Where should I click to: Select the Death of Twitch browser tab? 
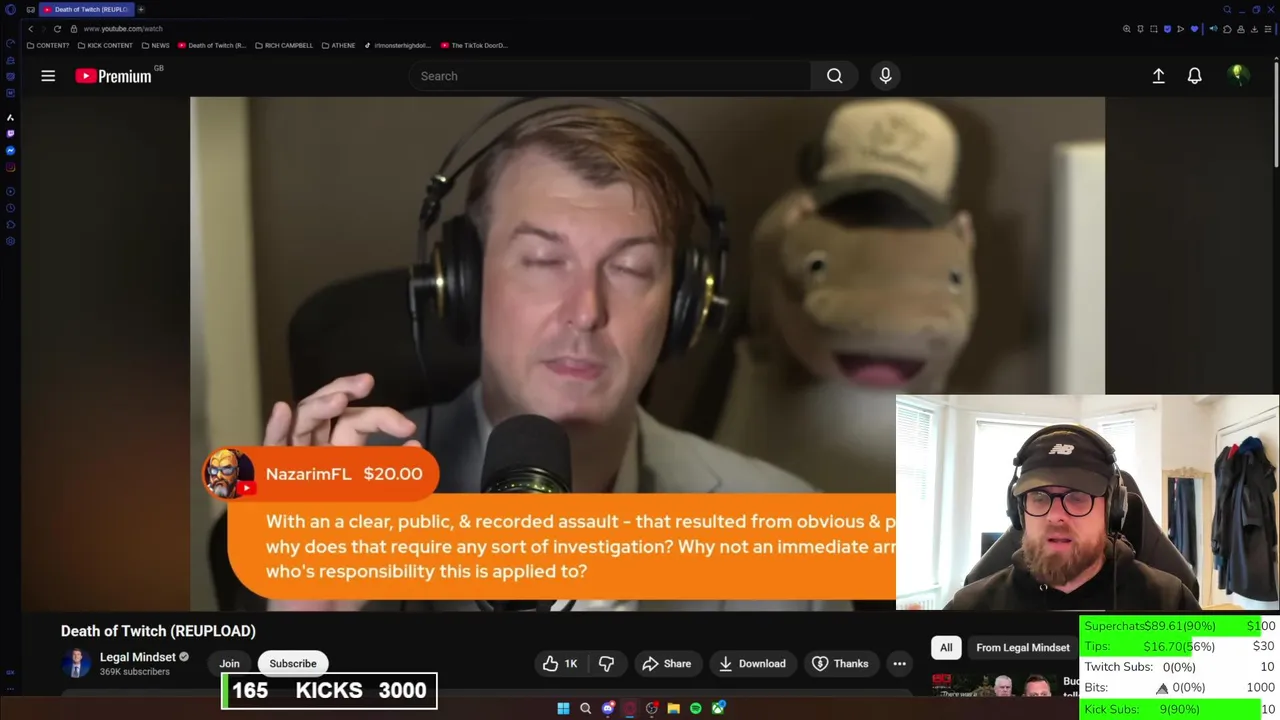[x=86, y=9]
